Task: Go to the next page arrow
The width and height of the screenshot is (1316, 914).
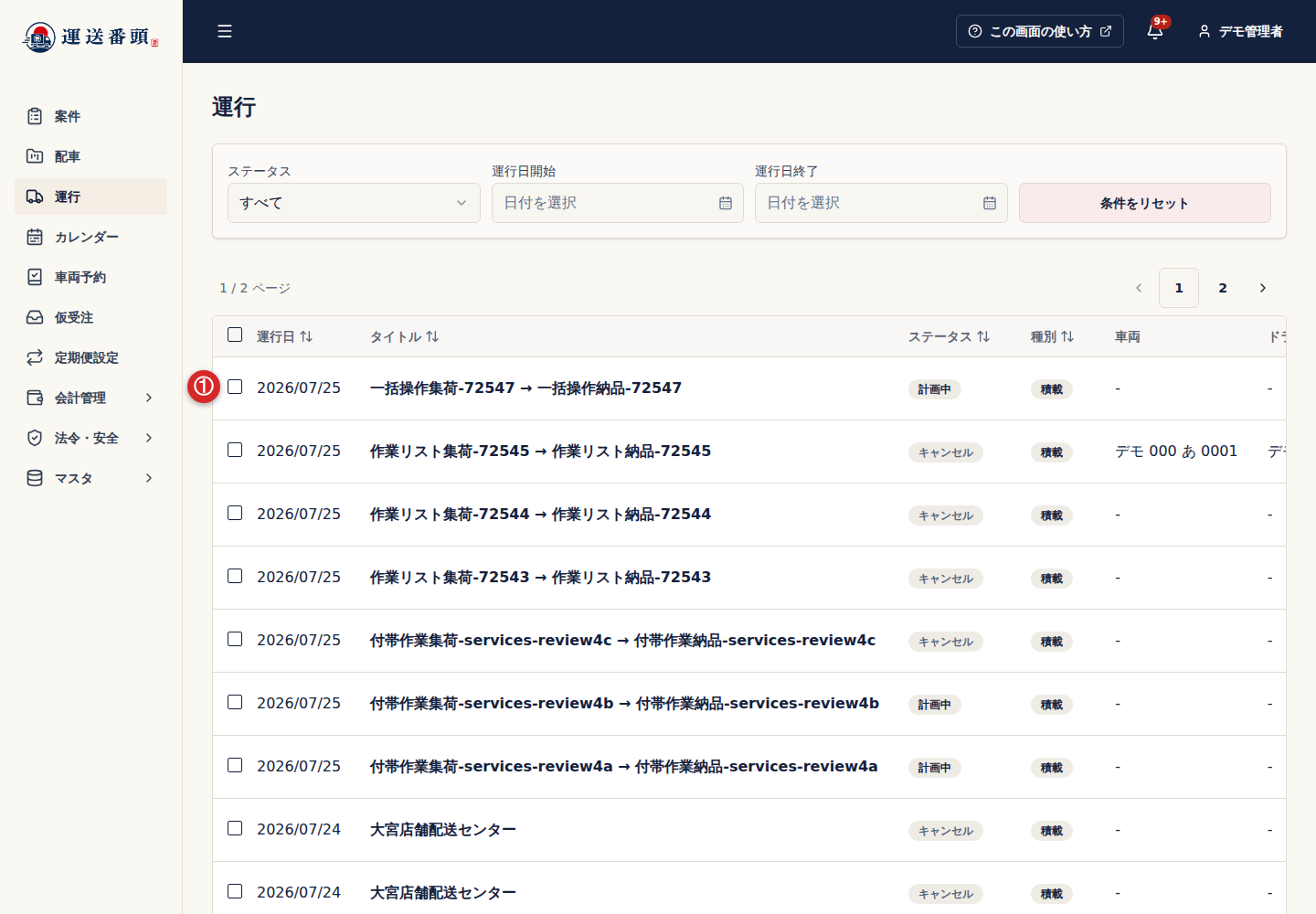Action: 1263,288
